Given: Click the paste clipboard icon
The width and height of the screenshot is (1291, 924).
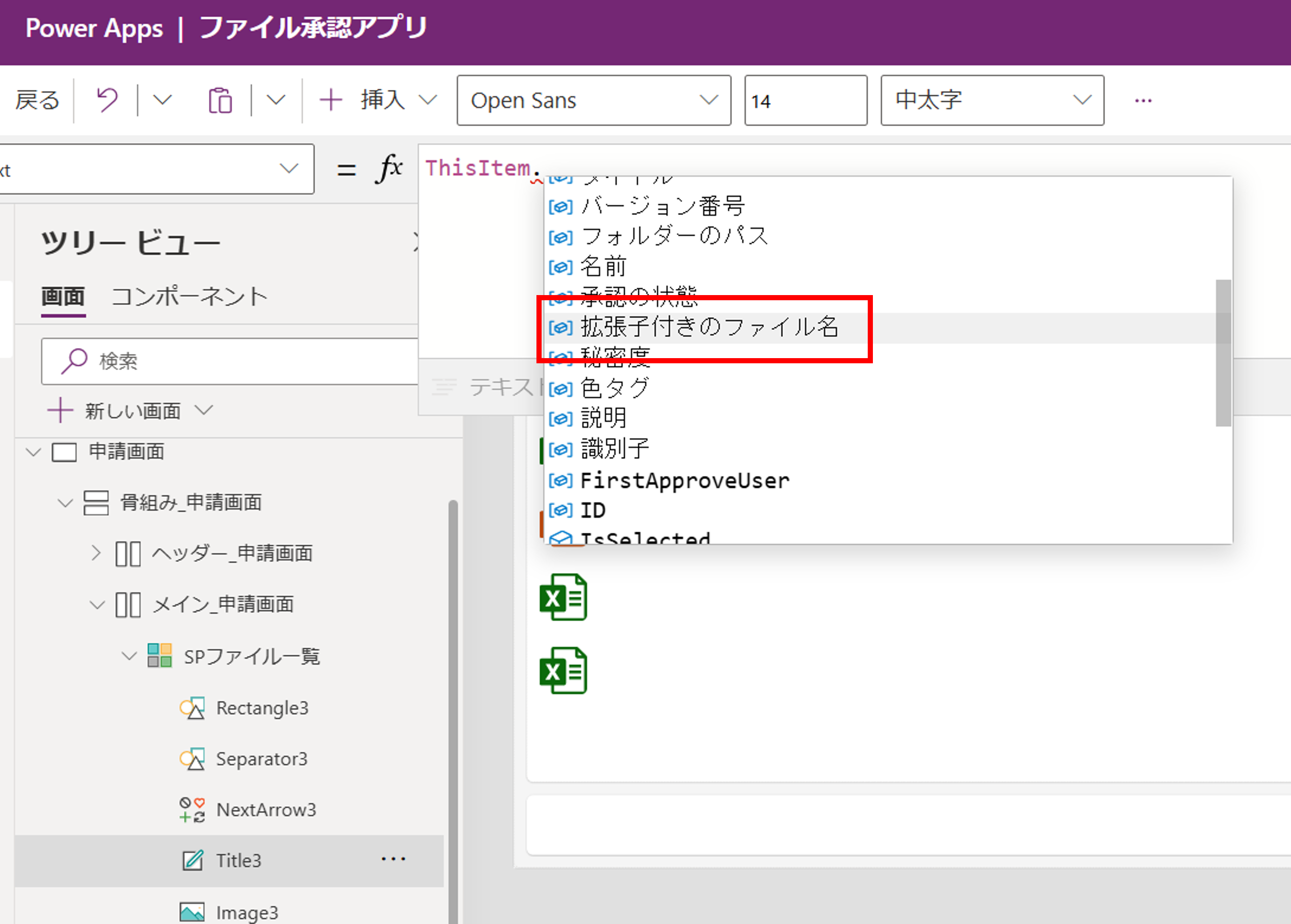Looking at the screenshot, I should 220,101.
